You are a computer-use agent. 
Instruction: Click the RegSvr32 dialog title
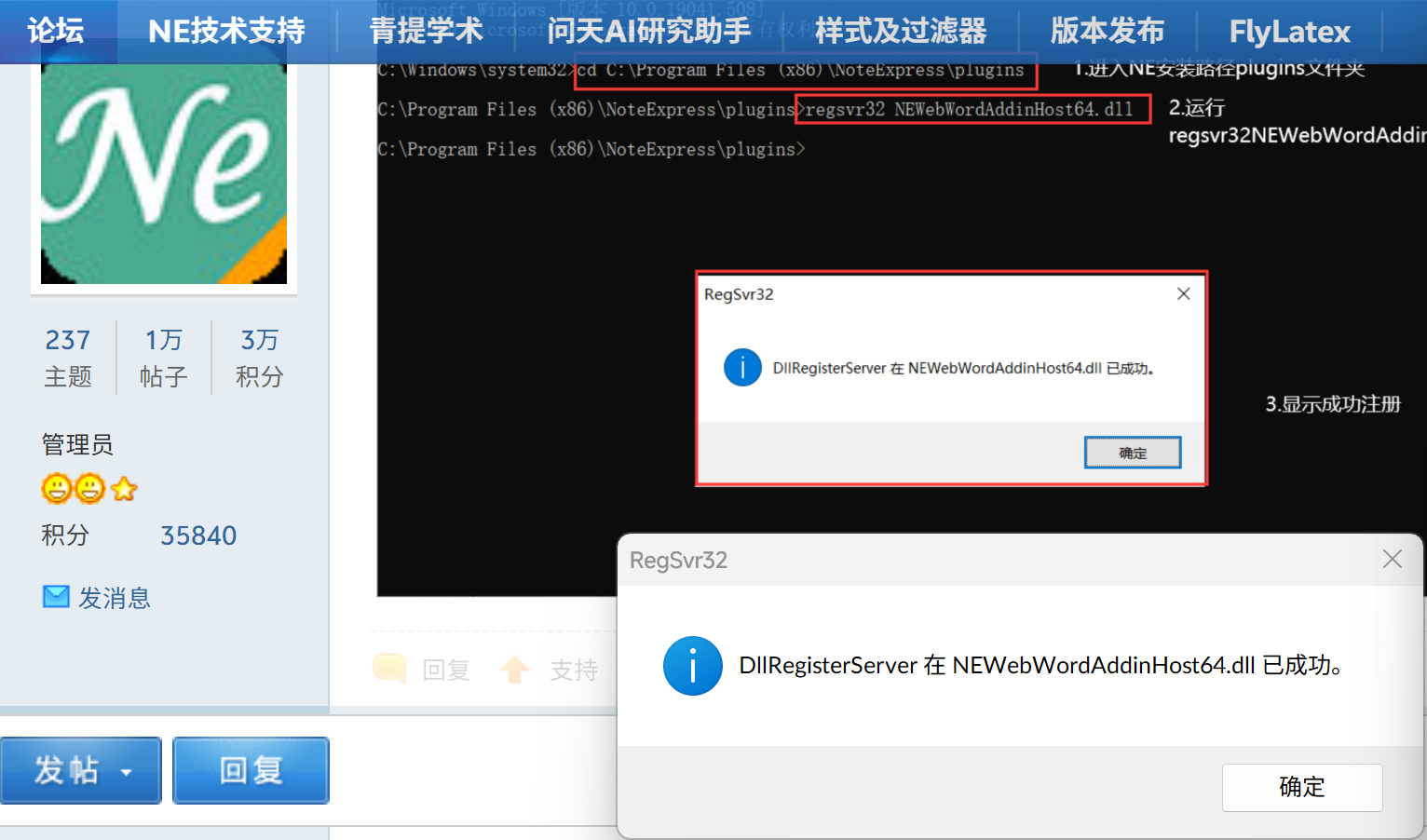[x=678, y=561]
